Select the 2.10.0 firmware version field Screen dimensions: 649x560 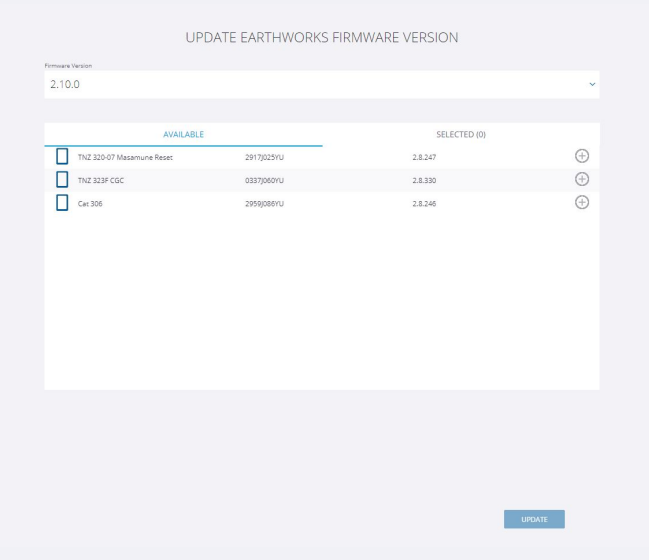pyautogui.click(x=322, y=84)
